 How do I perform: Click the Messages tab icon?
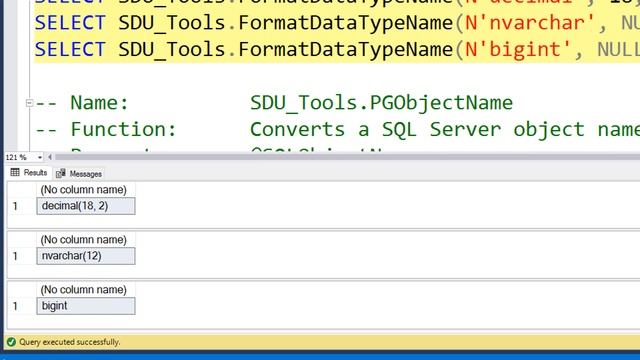tap(61, 173)
